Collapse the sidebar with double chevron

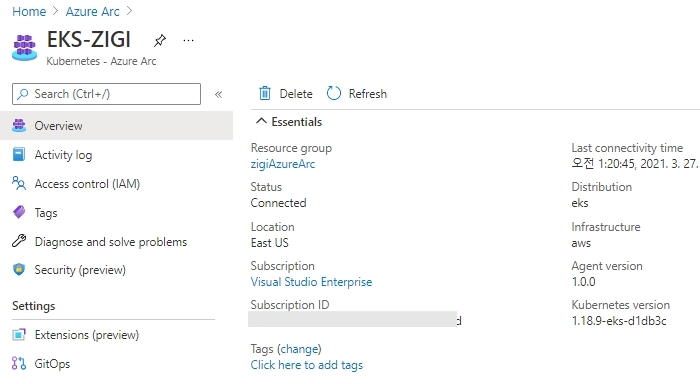pyautogui.click(x=218, y=94)
